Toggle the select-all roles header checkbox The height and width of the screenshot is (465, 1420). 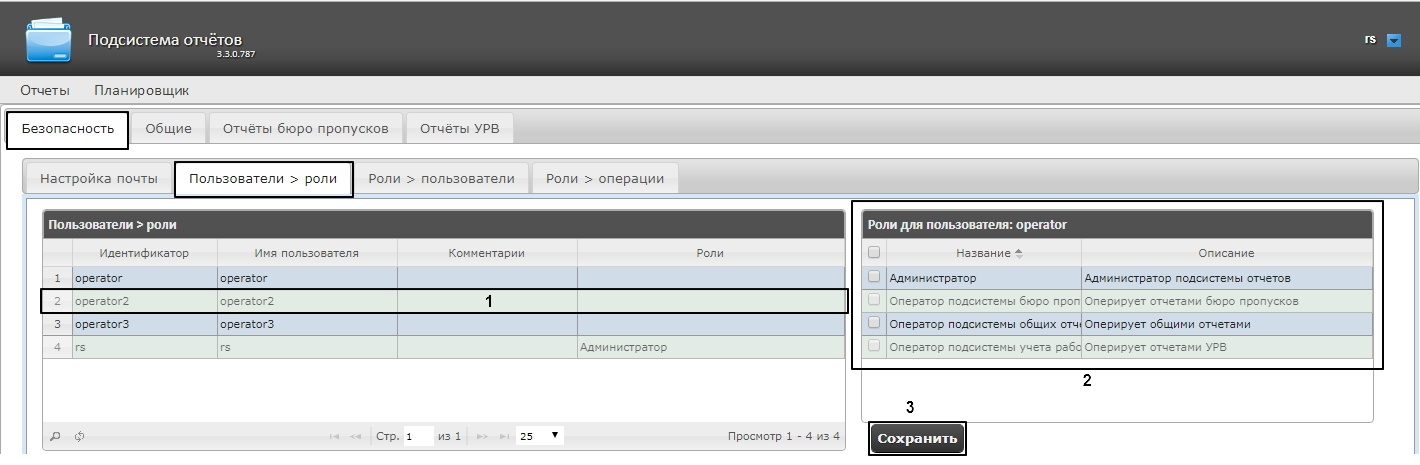[875, 253]
